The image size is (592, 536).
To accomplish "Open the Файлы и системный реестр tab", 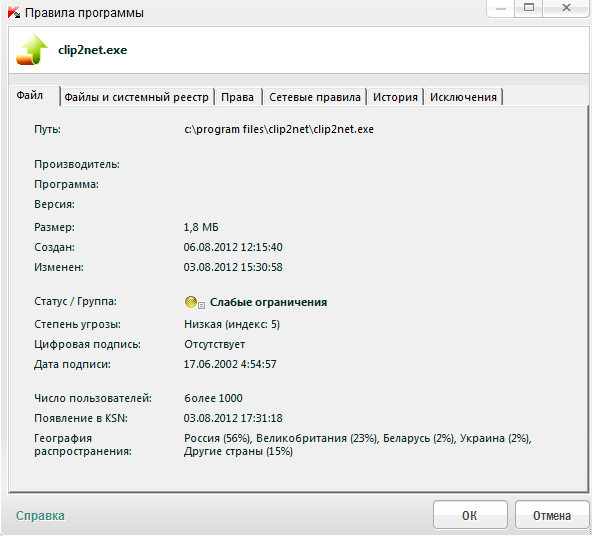I will [x=136, y=97].
